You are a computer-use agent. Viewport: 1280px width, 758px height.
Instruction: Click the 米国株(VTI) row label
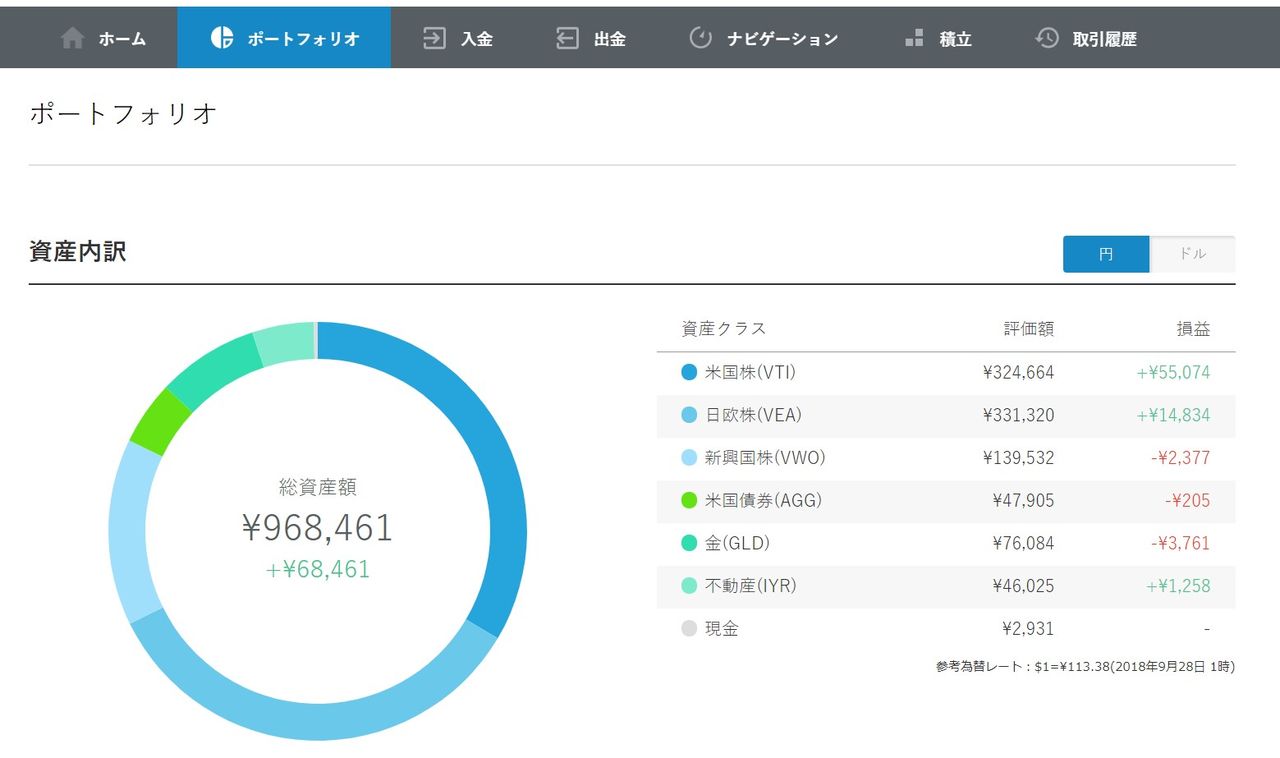pyautogui.click(x=750, y=372)
